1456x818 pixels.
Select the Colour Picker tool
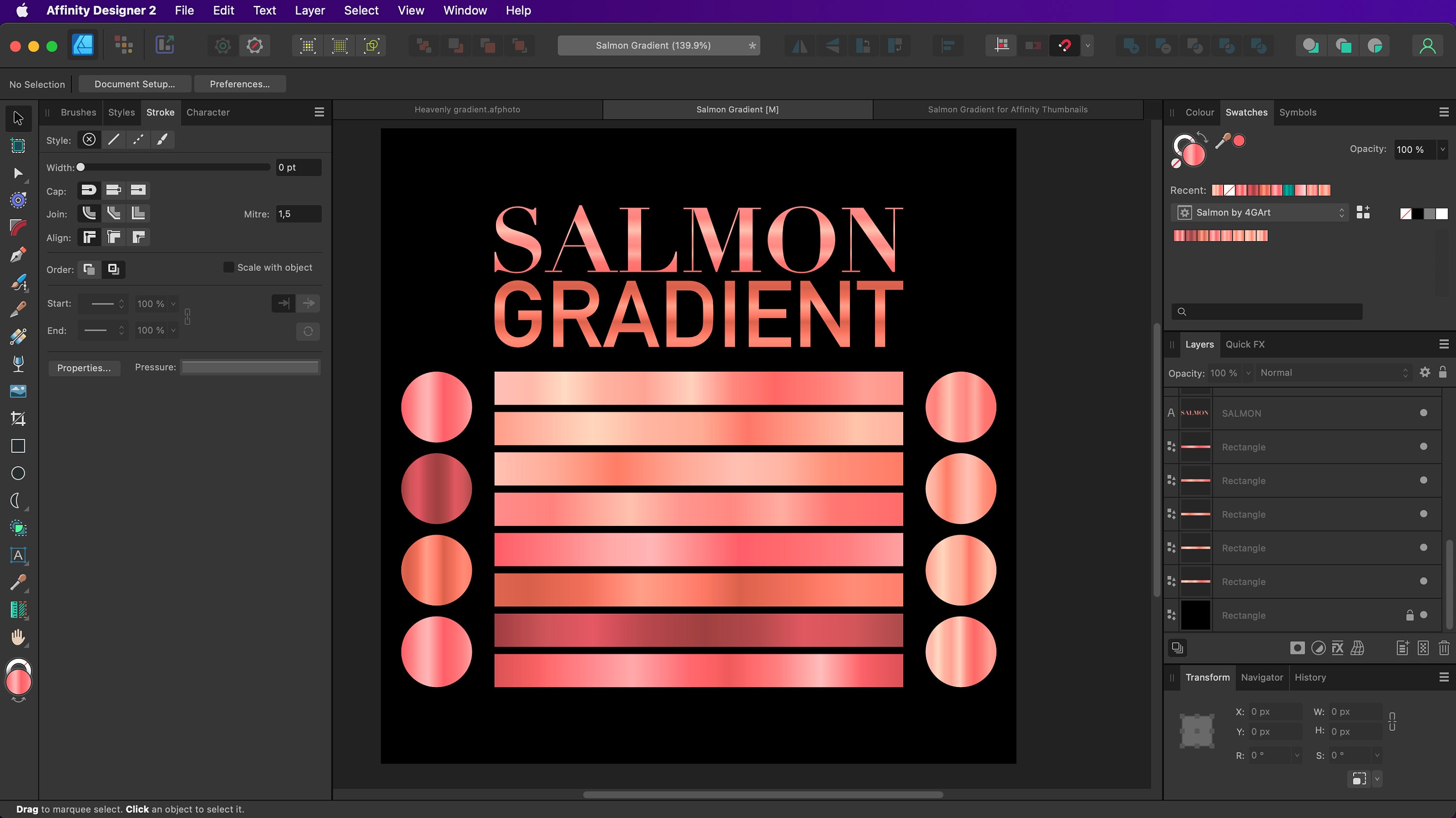pyautogui.click(x=17, y=582)
